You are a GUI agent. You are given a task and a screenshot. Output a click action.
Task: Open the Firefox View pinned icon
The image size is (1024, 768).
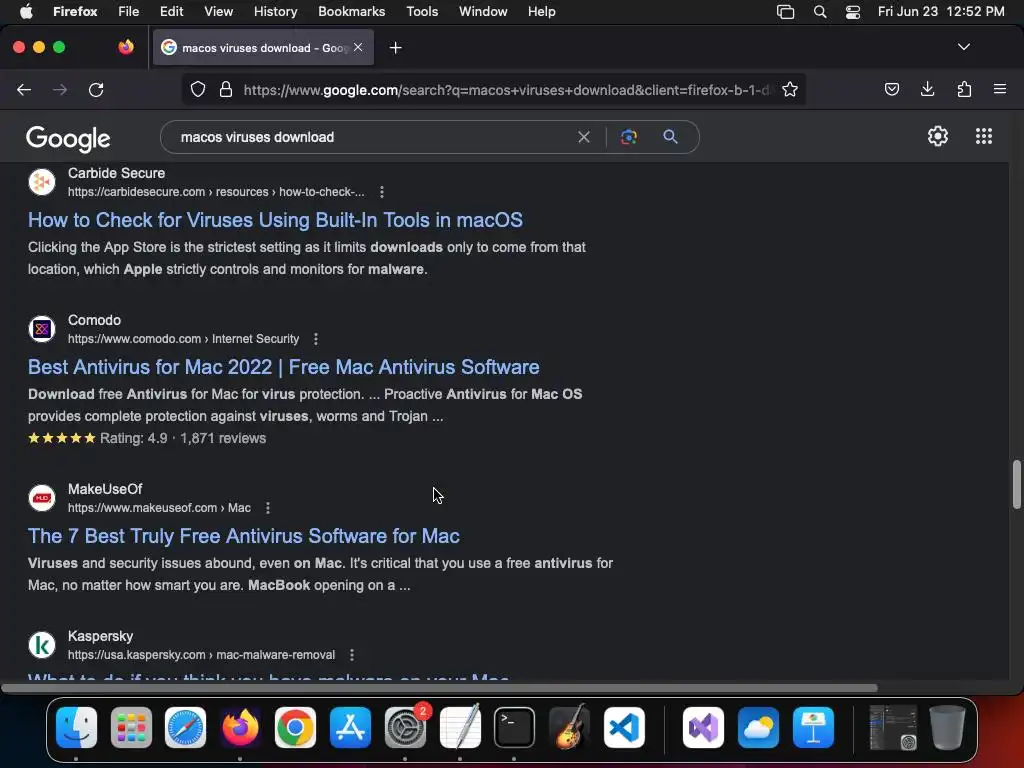126,47
